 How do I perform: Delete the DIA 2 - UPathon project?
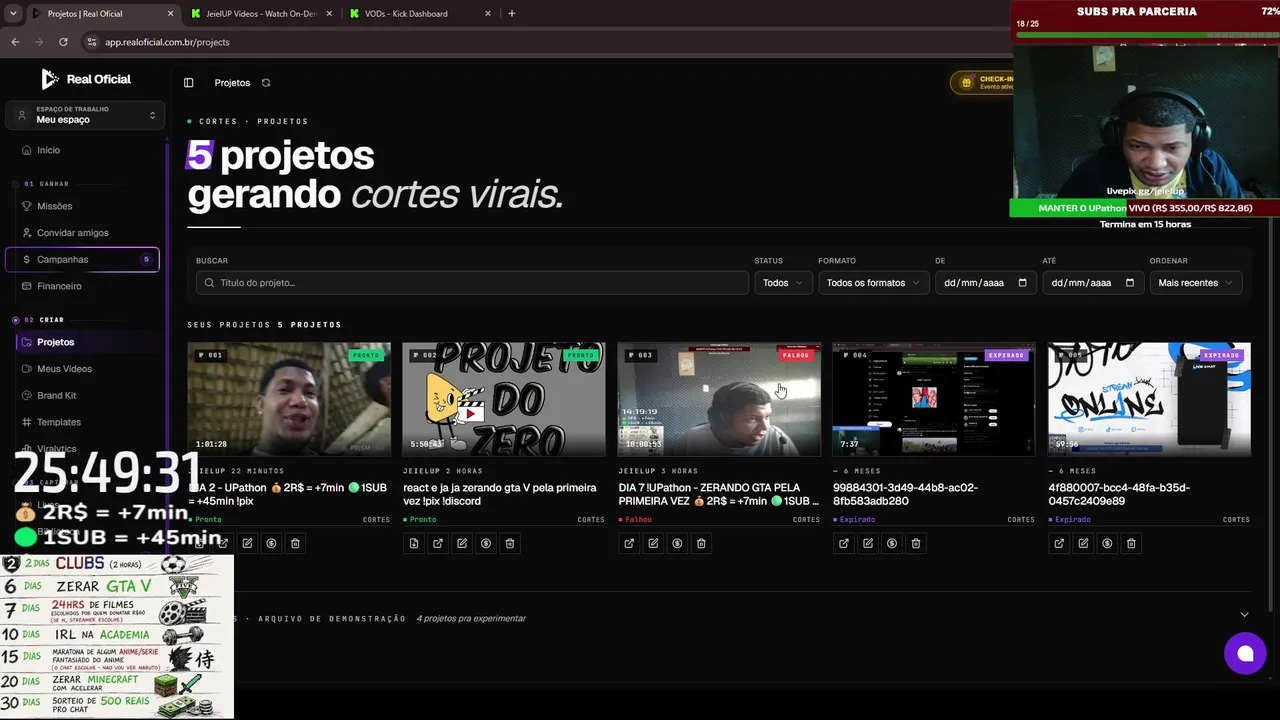click(x=295, y=543)
